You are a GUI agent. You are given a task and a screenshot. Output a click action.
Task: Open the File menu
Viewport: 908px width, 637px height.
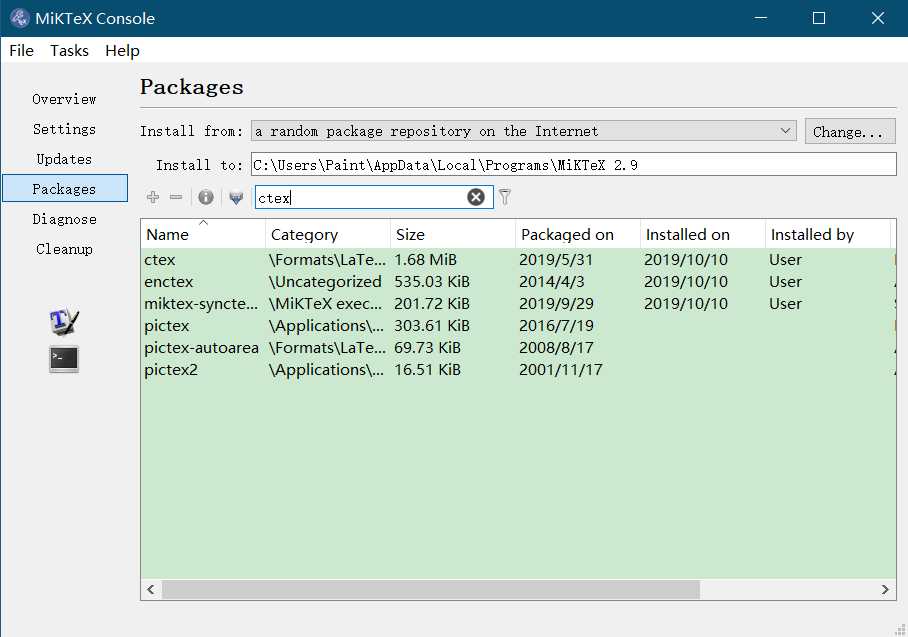21,51
